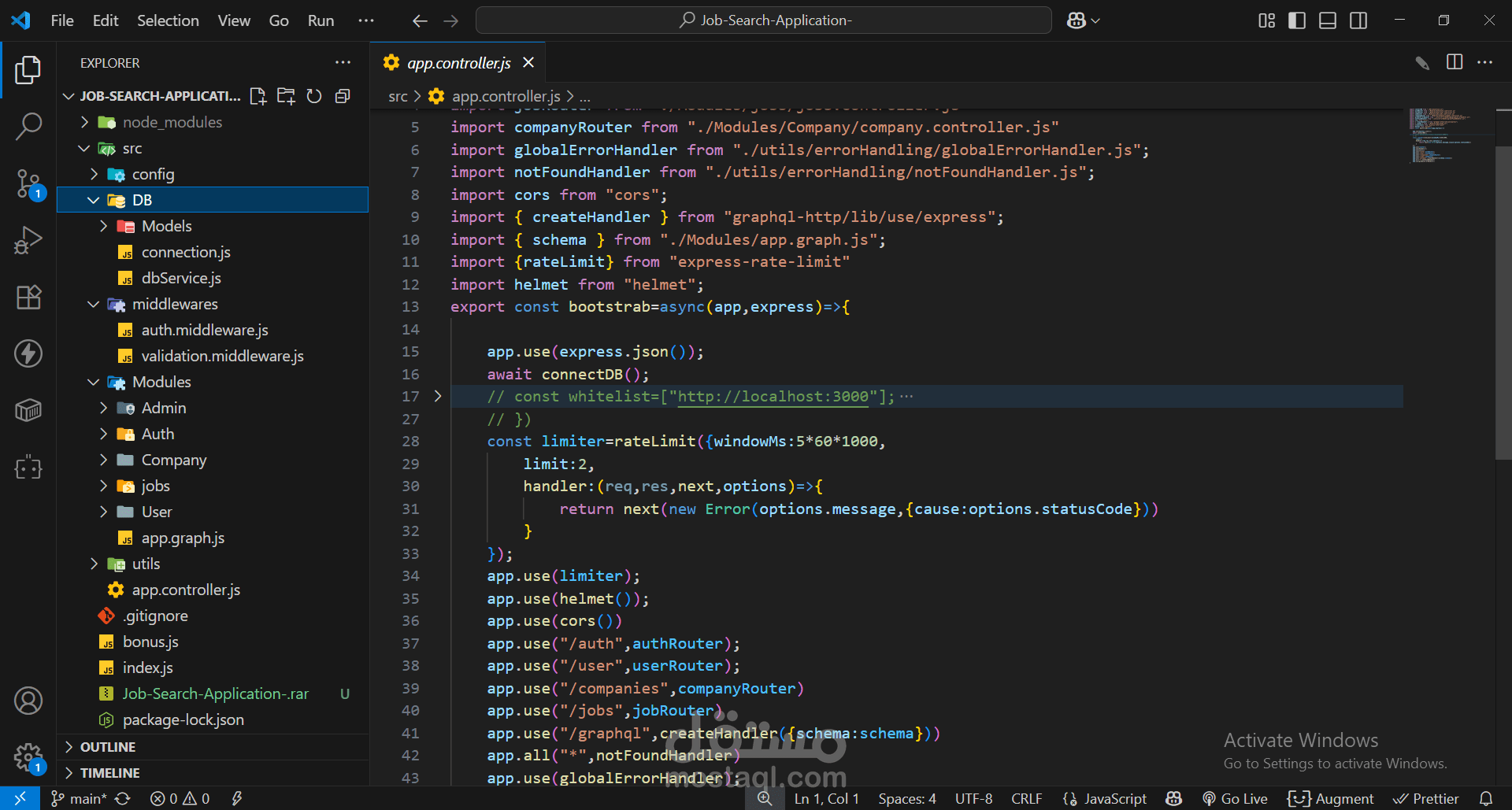Open the Selection menu
The width and height of the screenshot is (1512, 810).
pos(168,20)
